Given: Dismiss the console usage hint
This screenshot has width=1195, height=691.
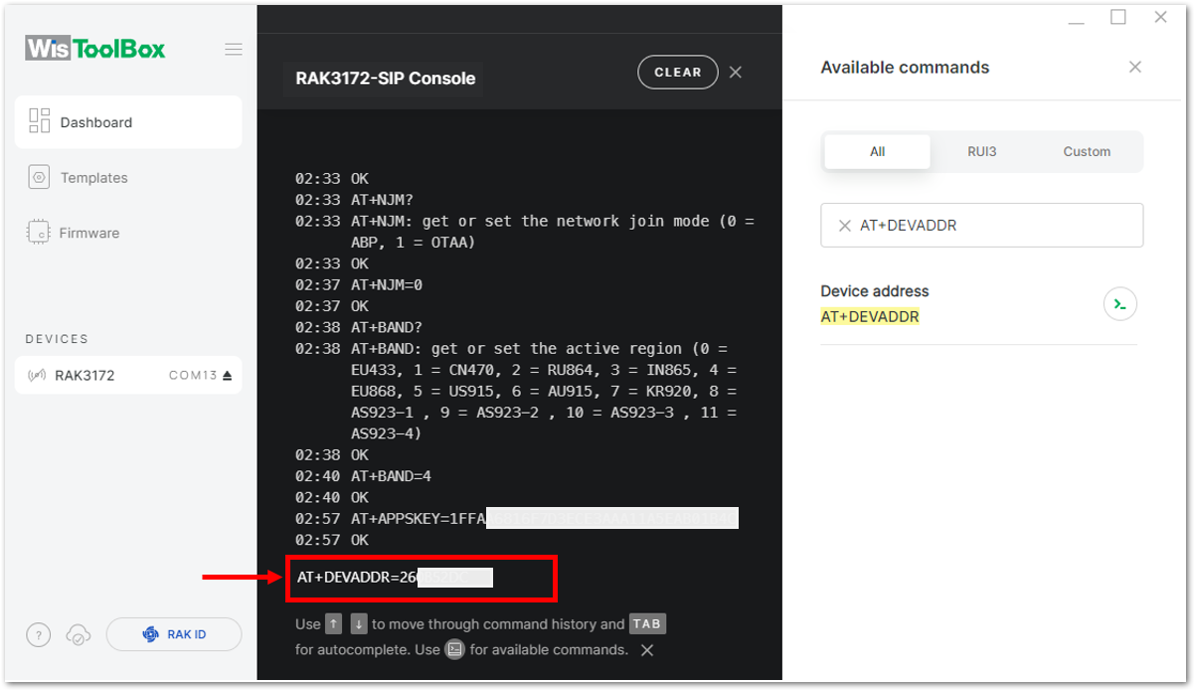Looking at the screenshot, I should 647,650.
